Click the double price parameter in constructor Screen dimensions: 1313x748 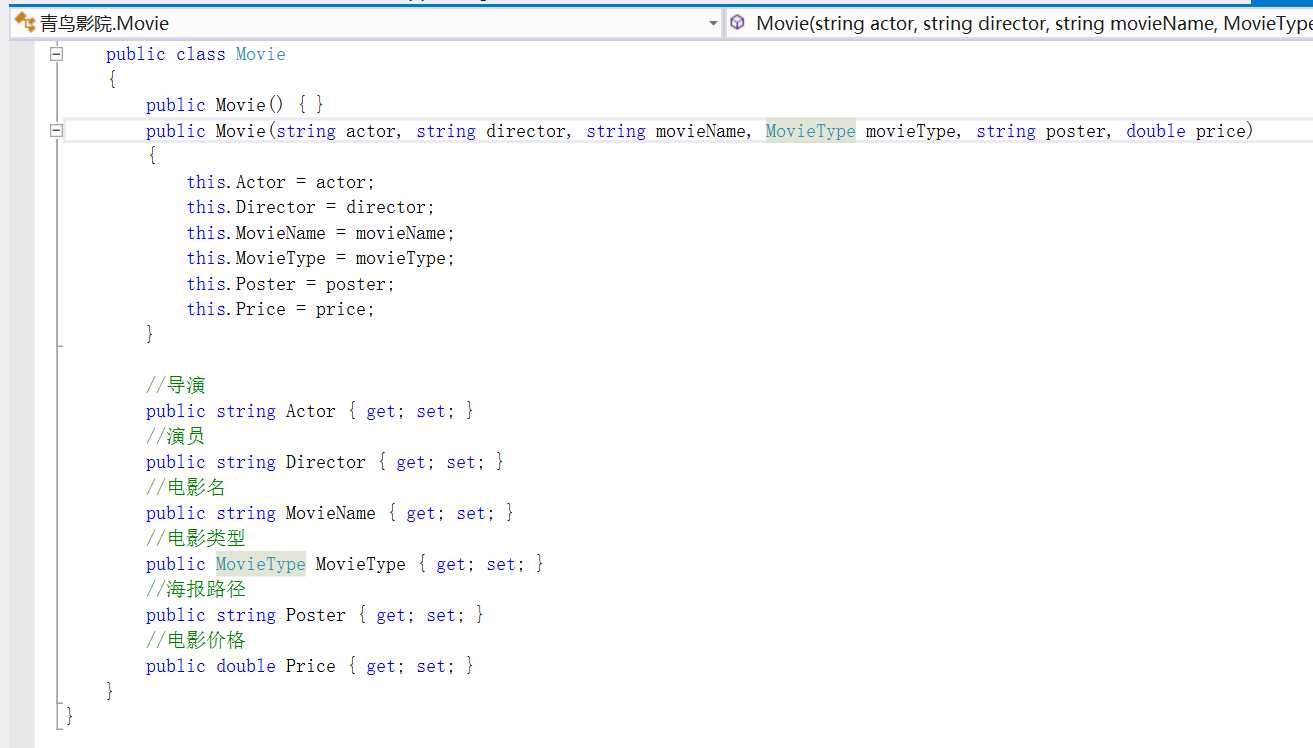pos(1186,131)
